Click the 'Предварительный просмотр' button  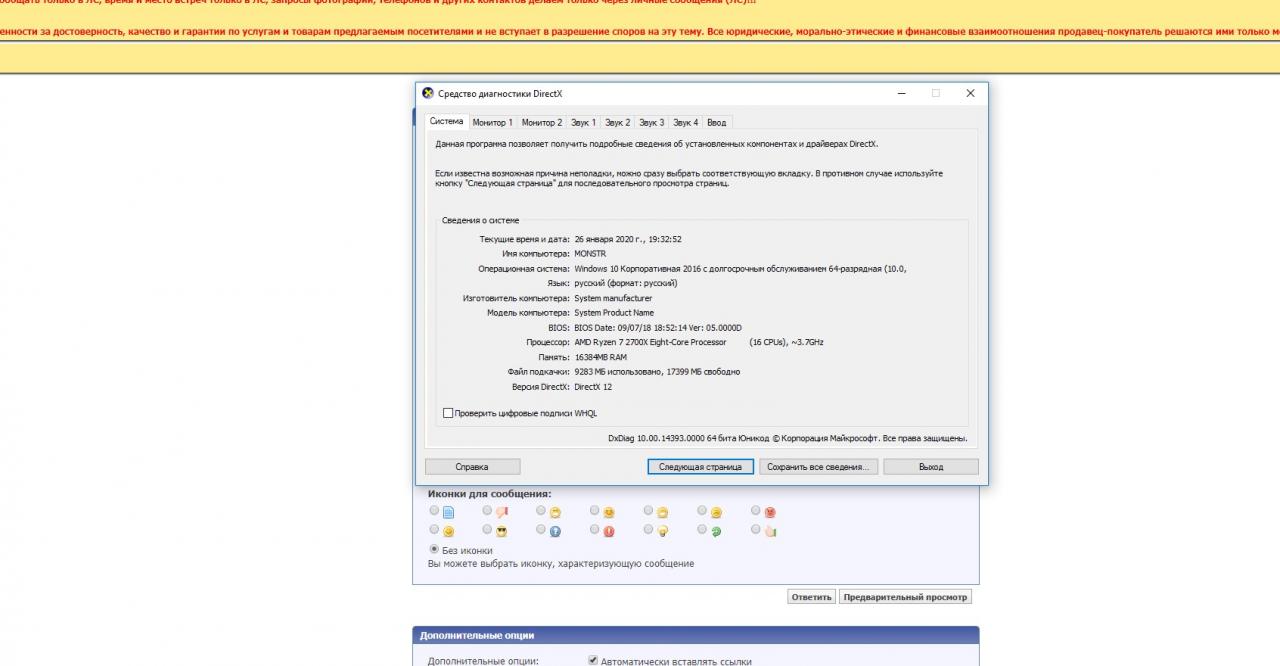(905, 597)
